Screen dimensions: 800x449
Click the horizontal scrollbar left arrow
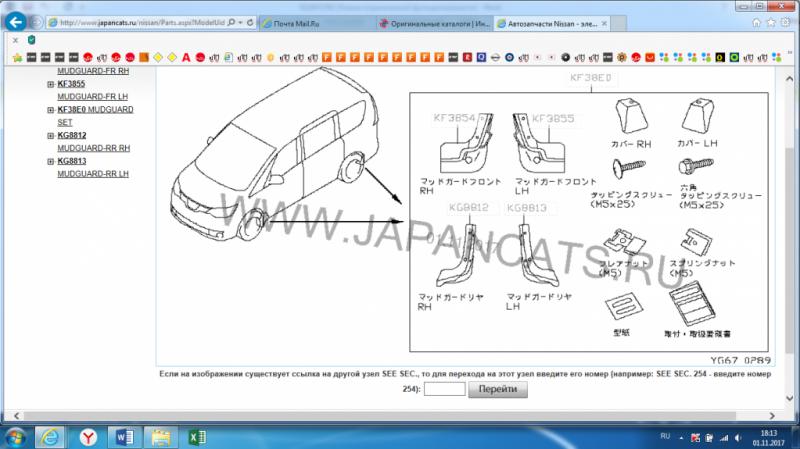click(16, 416)
